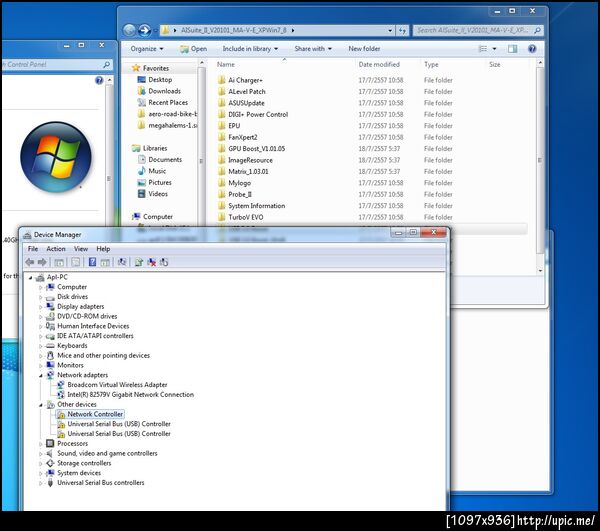
Task: Toggle the Explorer preview pane icon
Action: click(x=512, y=49)
